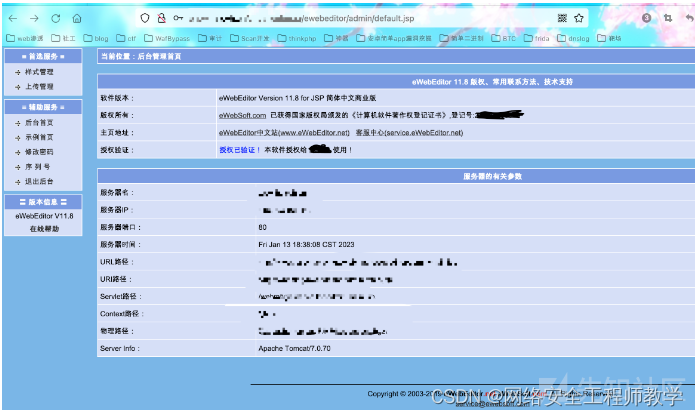Click the shield tracking protection icon
698x416 pixels.
[145, 18]
